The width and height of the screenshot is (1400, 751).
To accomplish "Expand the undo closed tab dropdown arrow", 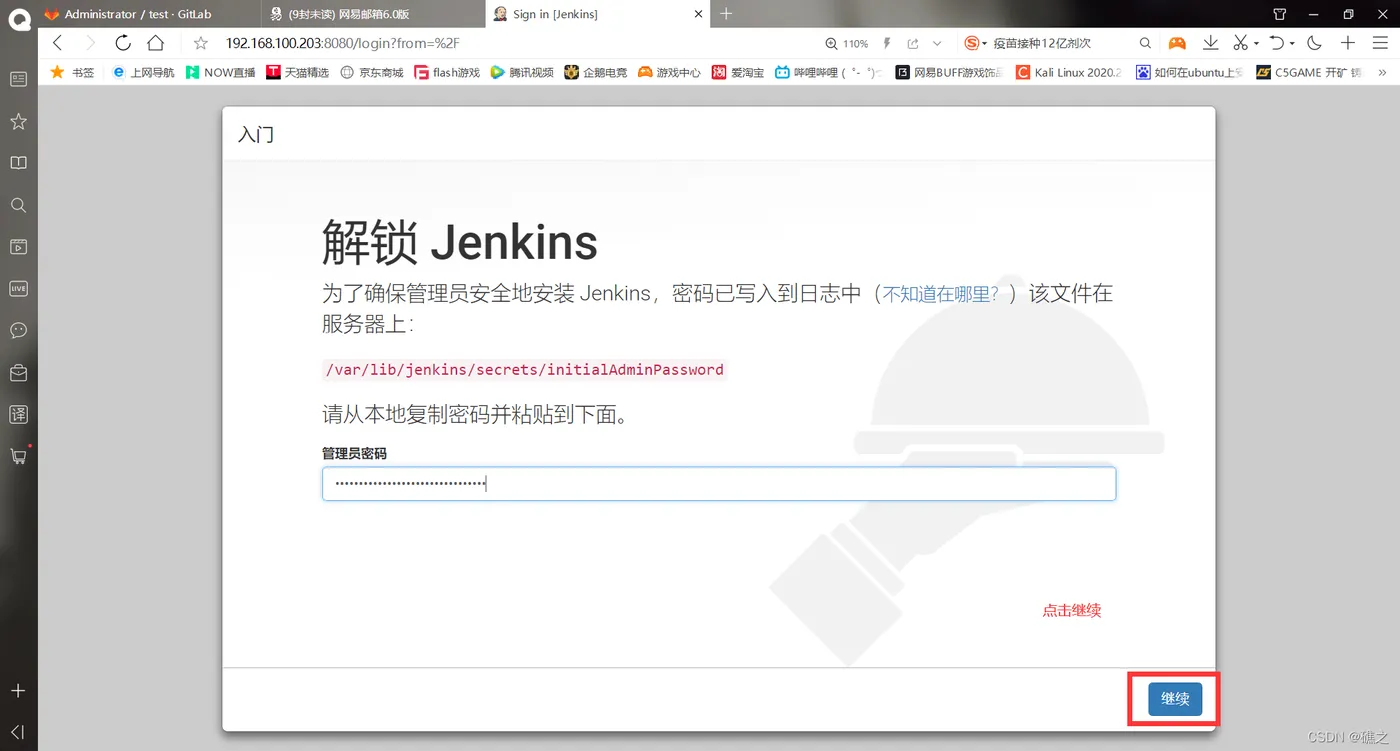I will (1293, 44).
